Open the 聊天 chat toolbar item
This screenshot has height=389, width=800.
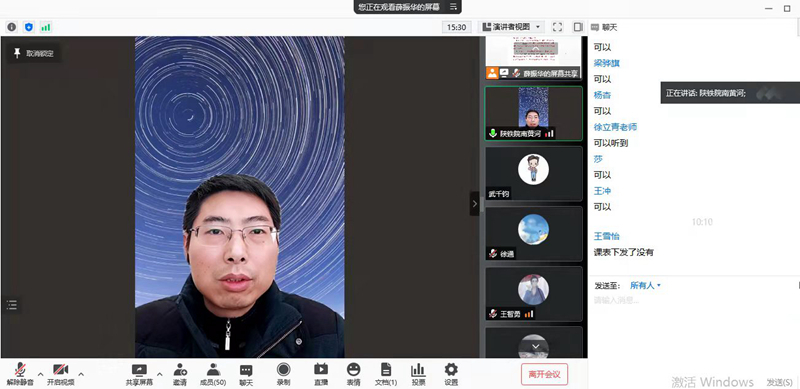coord(246,375)
